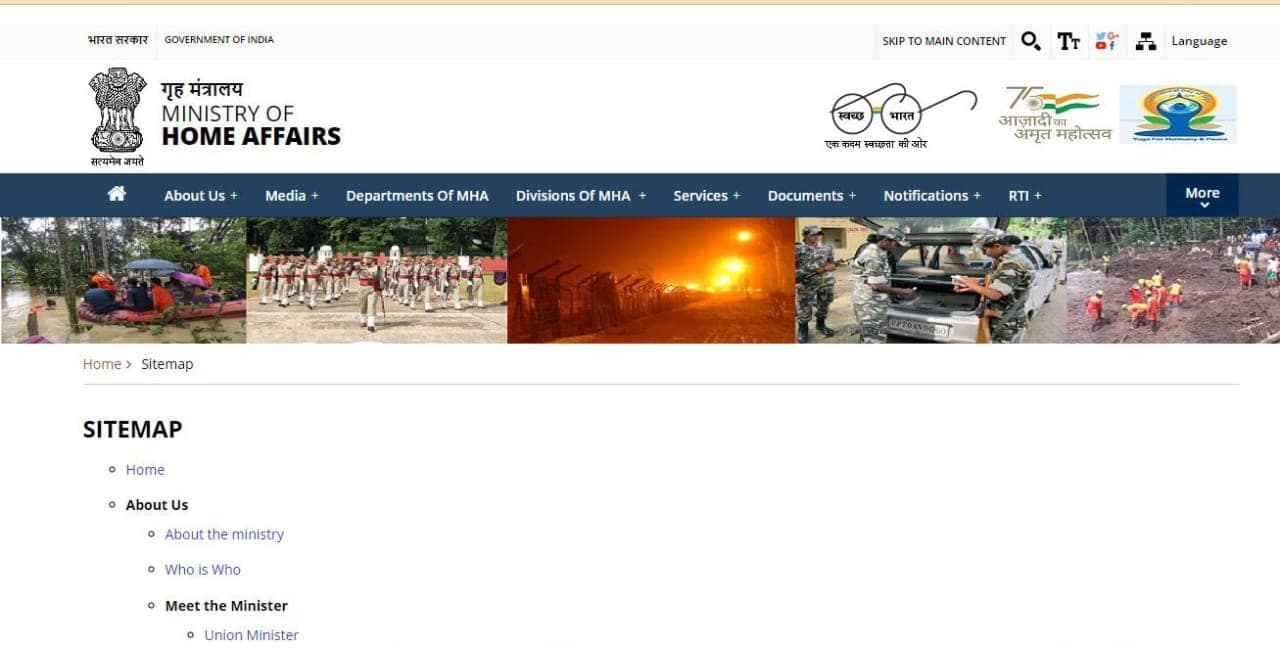Image resolution: width=1280 pixels, height=648 pixels.
Task: Expand the Divisions Of MHA menu
Action: click(580, 196)
